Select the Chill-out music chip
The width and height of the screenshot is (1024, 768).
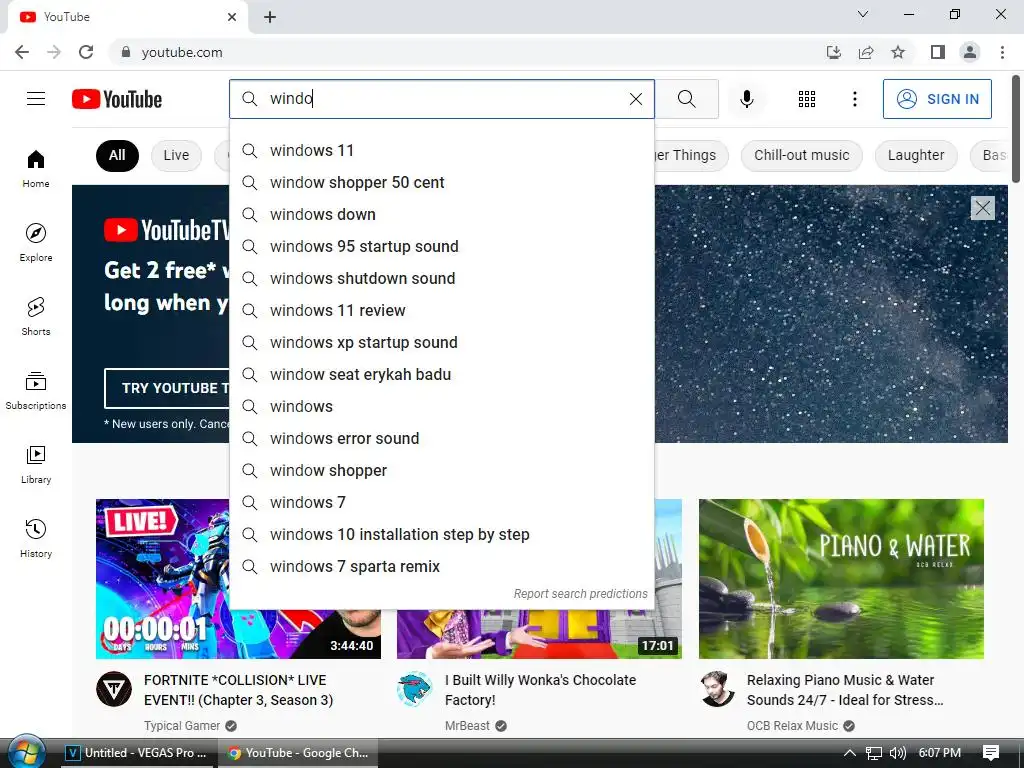(801, 155)
